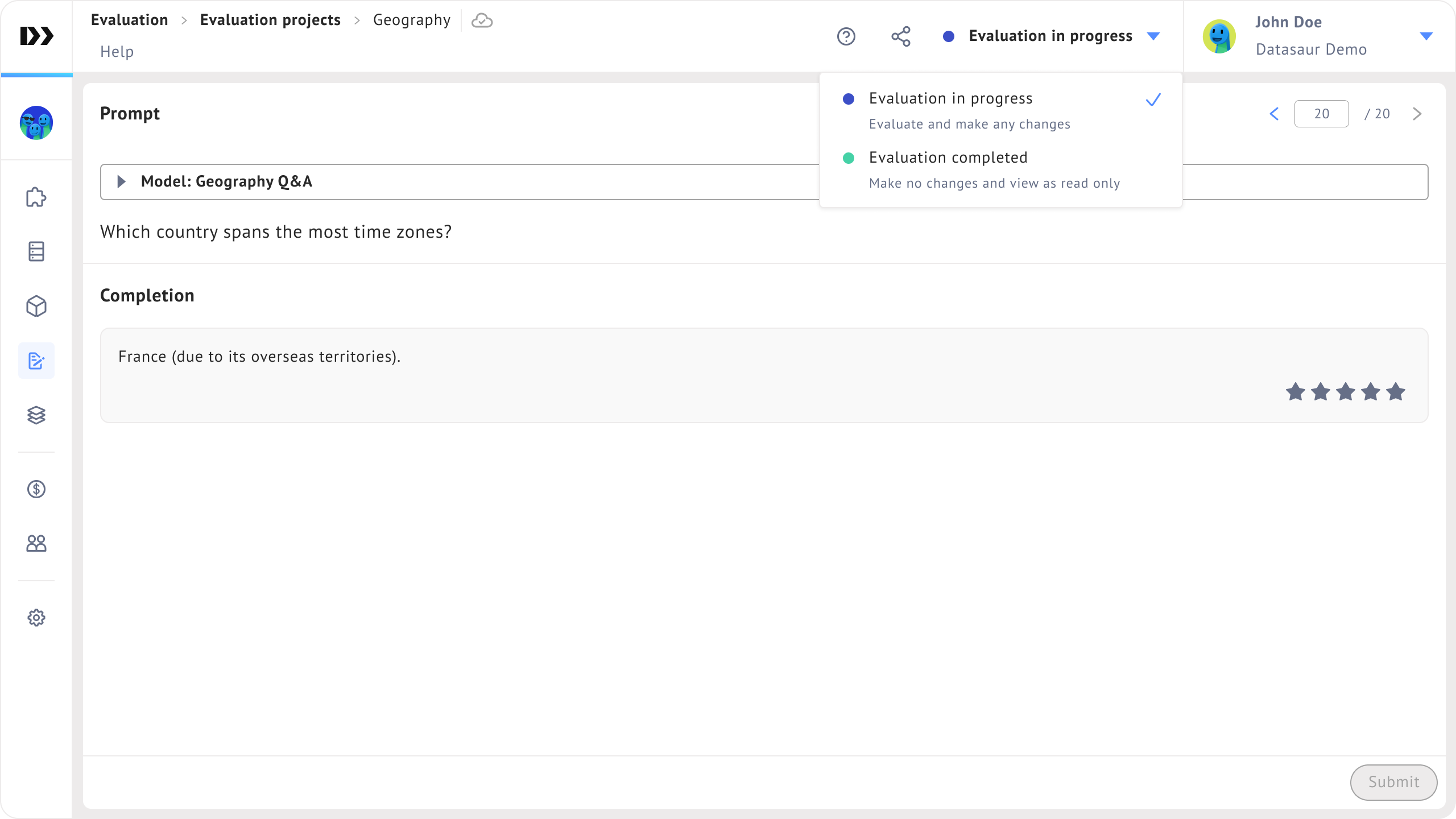The height and width of the screenshot is (819, 1456).
Task: Click the prompt number input field
Action: coord(1321,114)
